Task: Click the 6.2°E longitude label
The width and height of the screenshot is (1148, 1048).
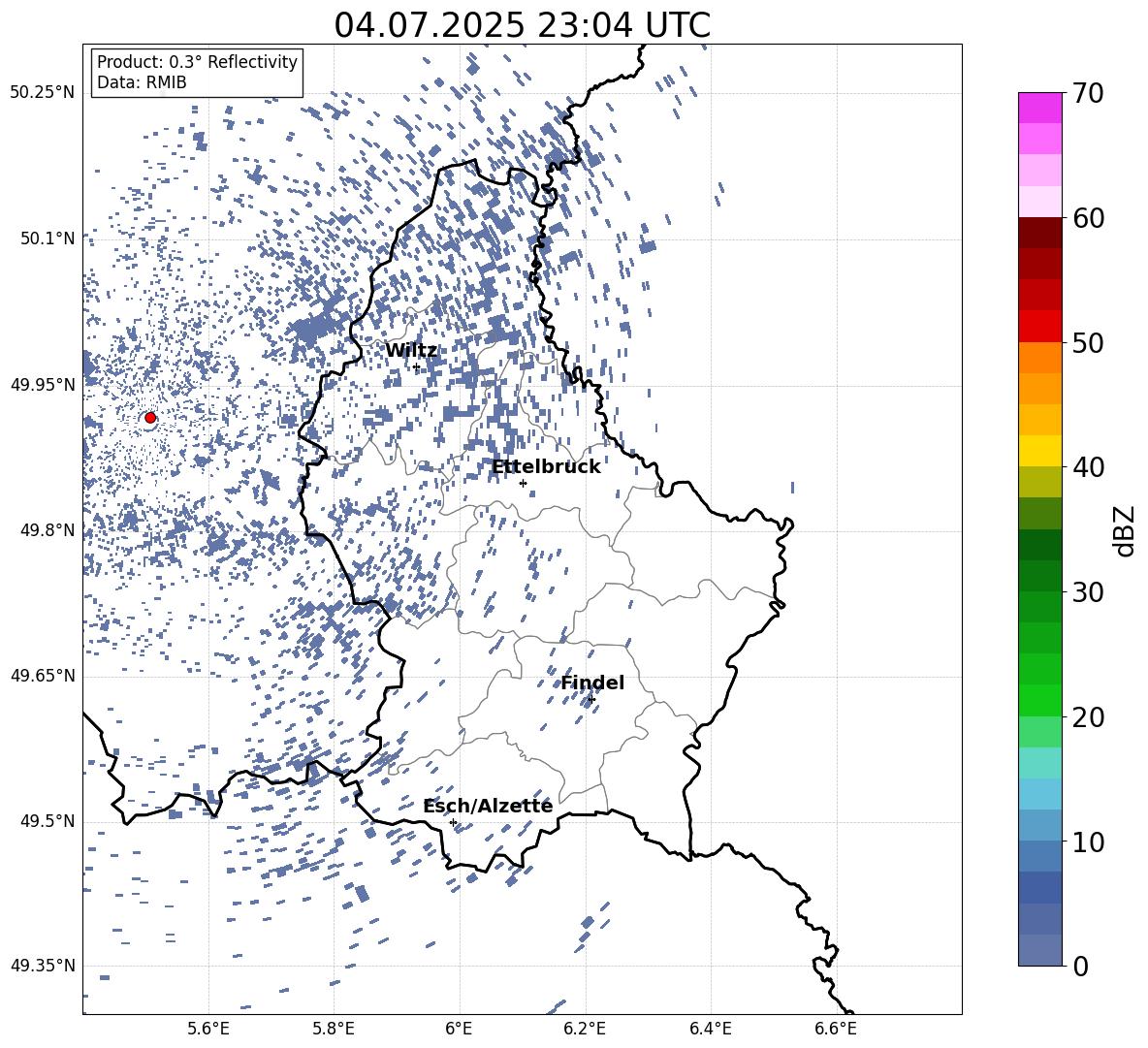Action: click(585, 1029)
